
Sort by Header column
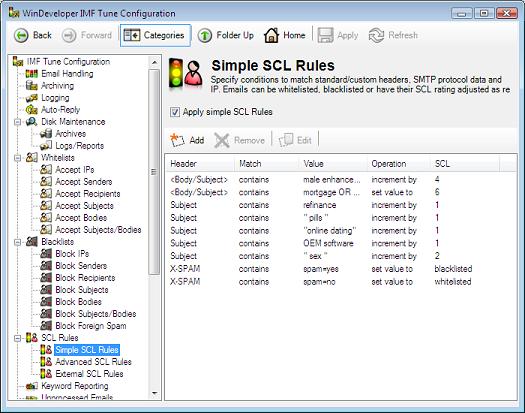200,164
